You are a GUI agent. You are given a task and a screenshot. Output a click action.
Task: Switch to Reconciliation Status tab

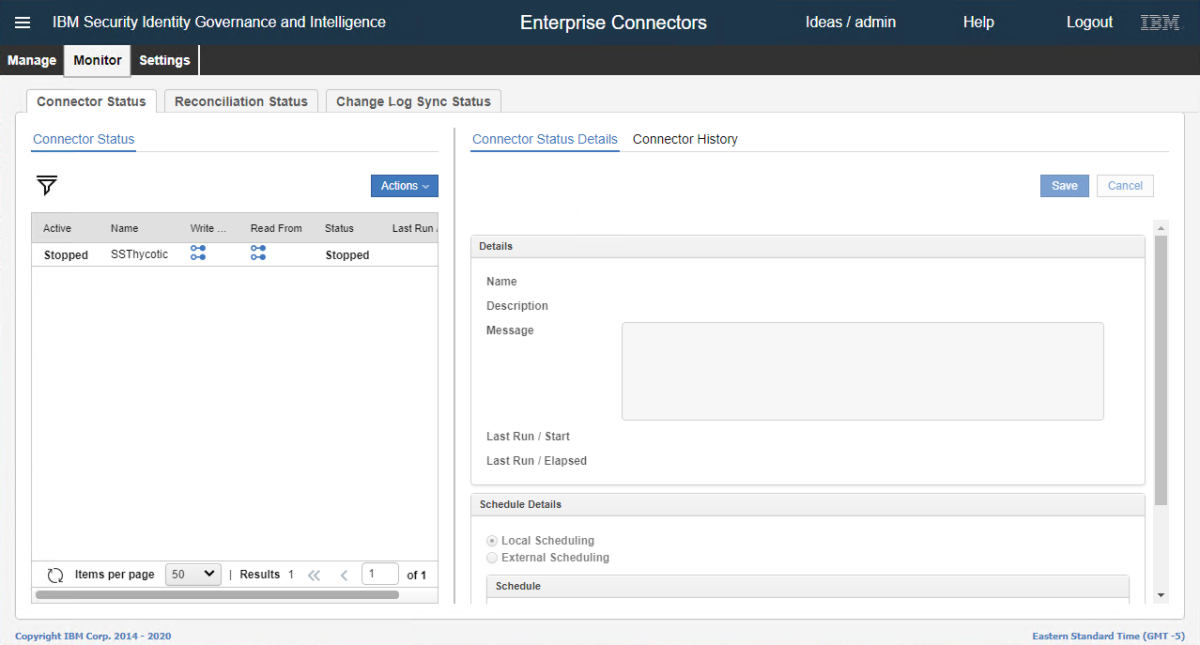point(241,101)
